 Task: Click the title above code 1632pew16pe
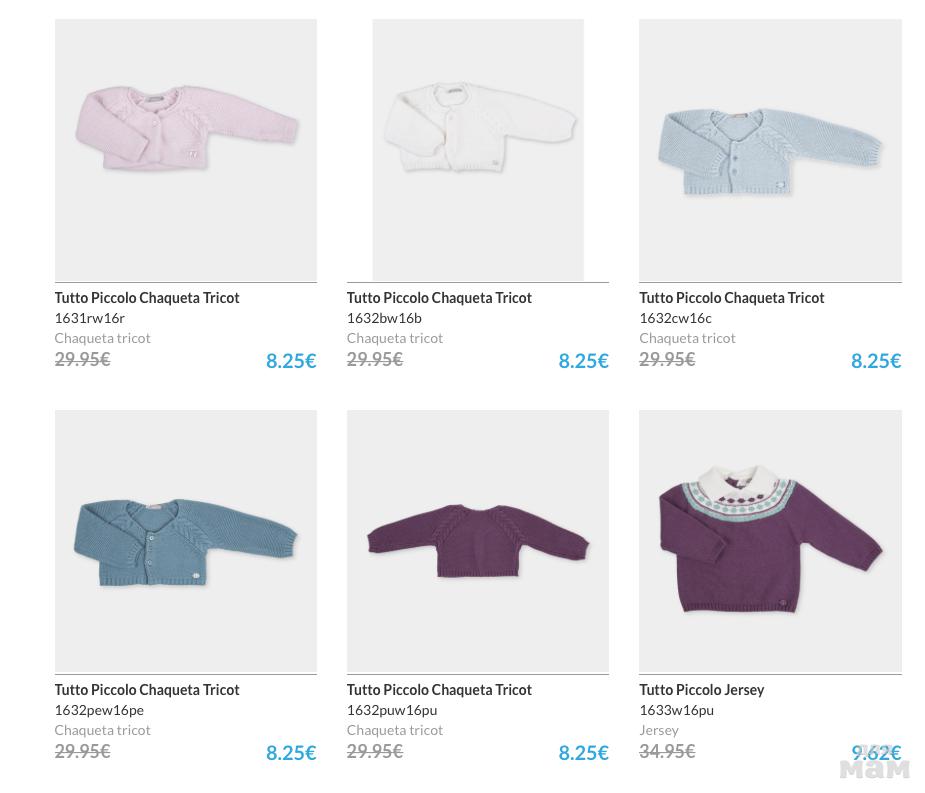pos(147,690)
